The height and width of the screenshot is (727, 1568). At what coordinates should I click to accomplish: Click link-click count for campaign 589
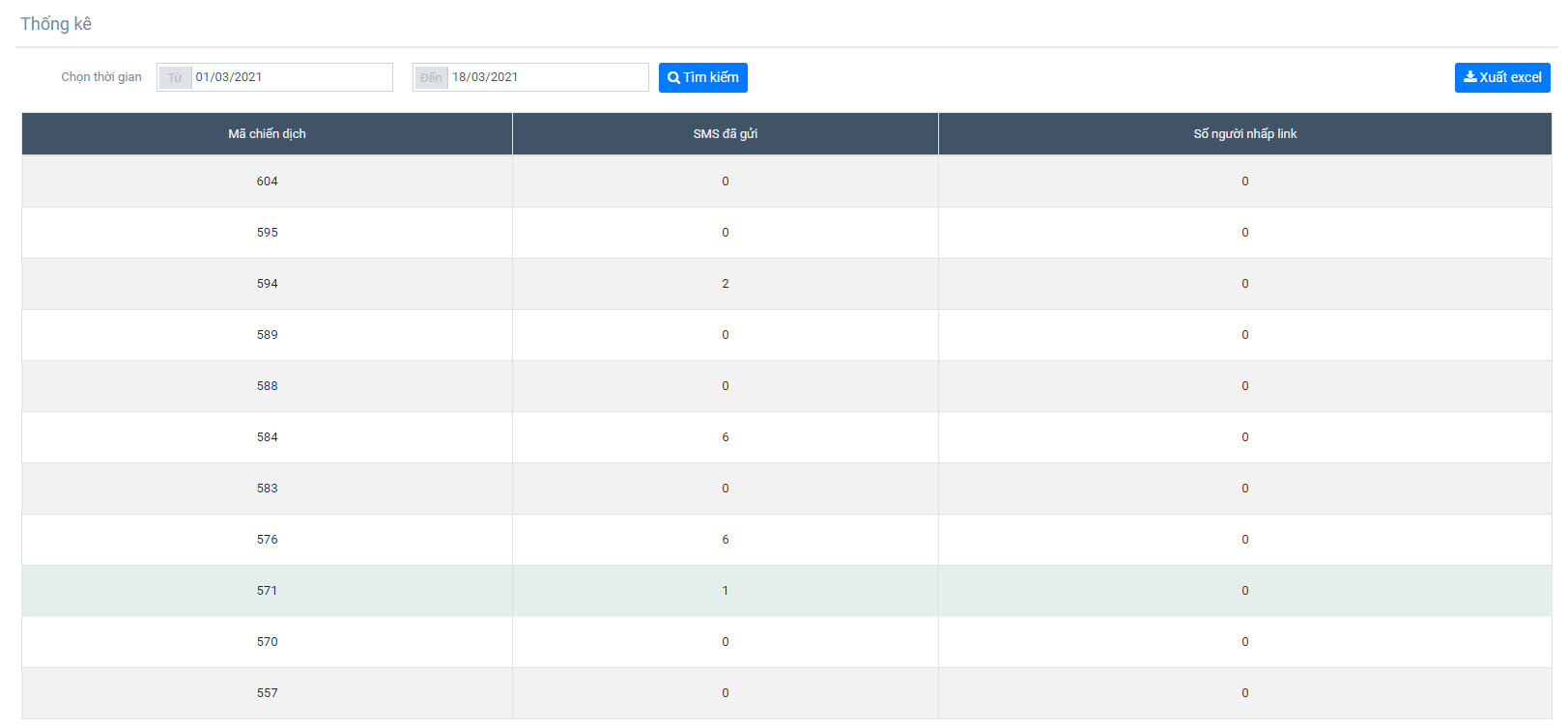[1244, 335]
